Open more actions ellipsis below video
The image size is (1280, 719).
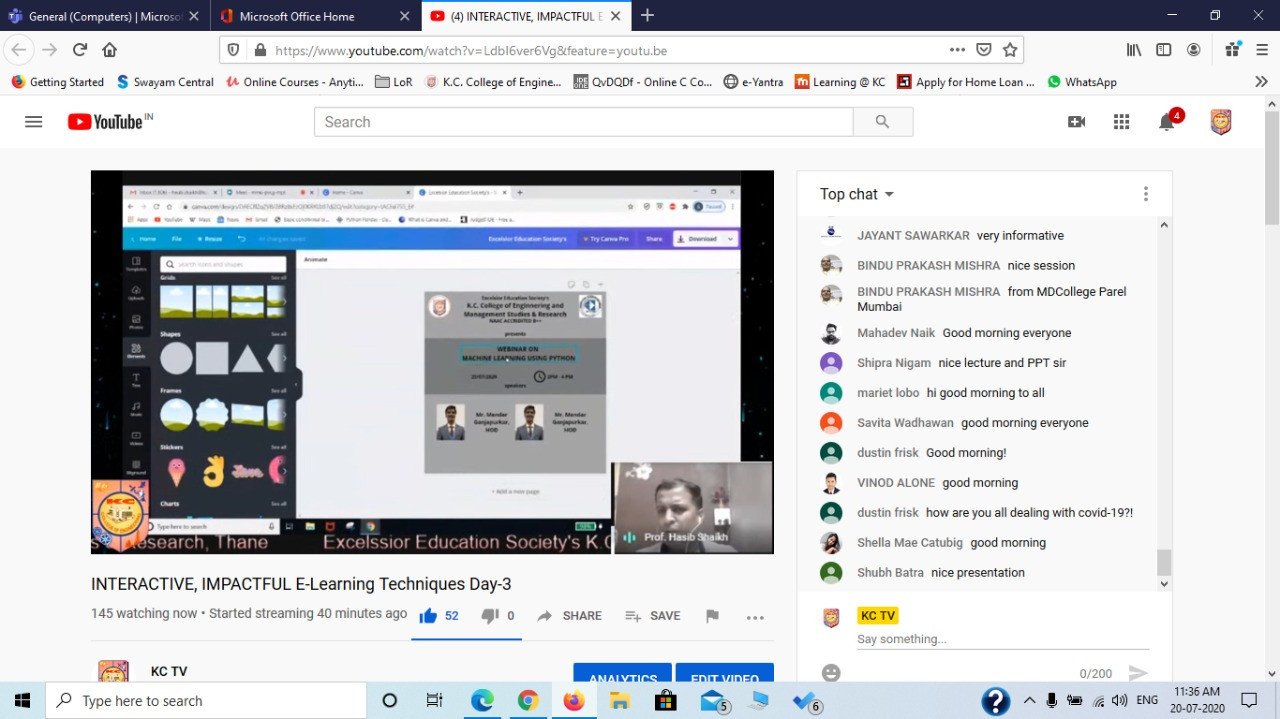755,617
